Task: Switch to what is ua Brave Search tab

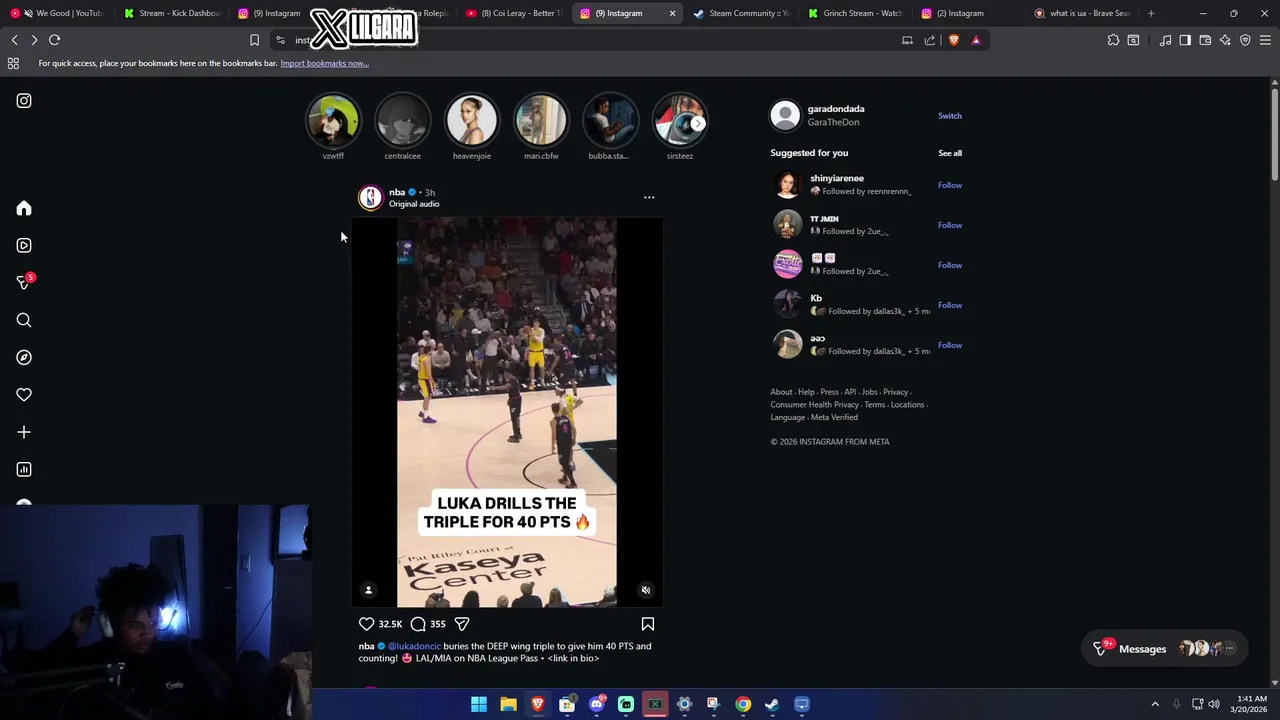Action: (x=1084, y=13)
